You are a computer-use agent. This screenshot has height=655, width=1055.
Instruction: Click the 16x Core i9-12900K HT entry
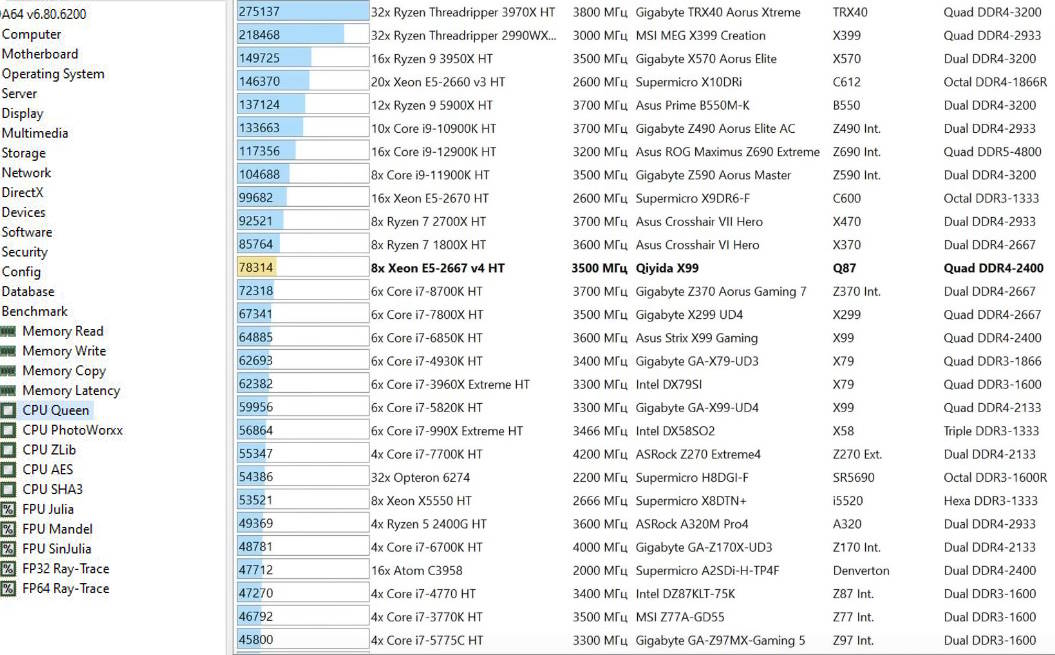(433, 151)
